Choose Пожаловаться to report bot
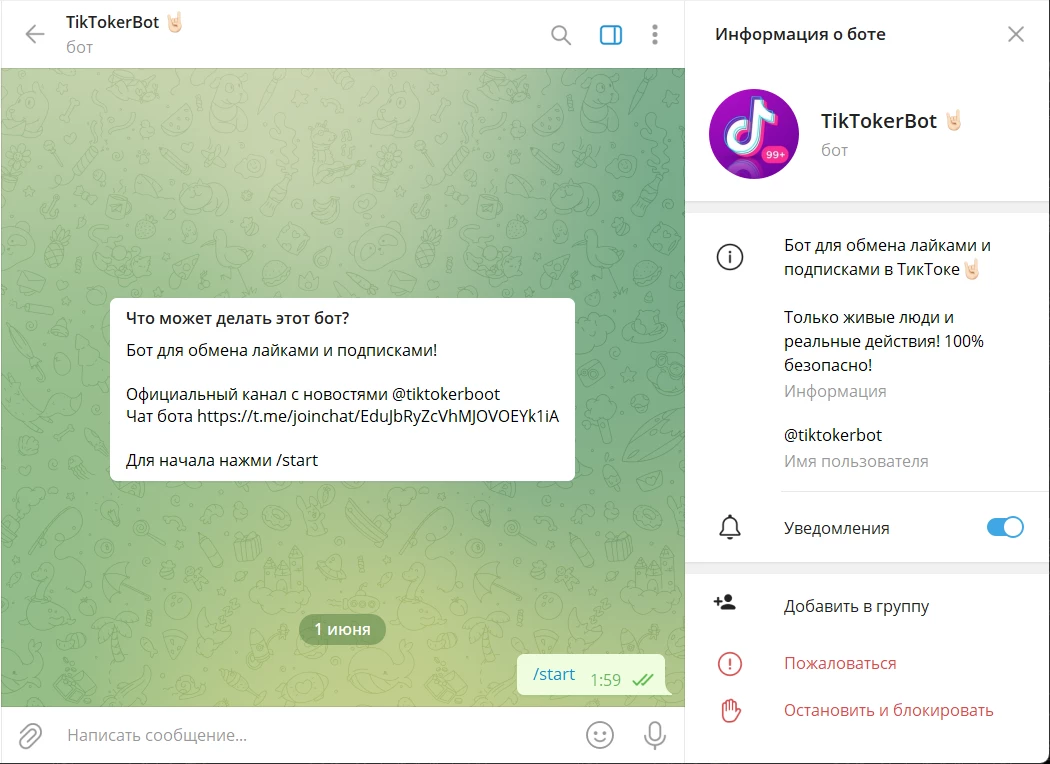 (840, 664)
